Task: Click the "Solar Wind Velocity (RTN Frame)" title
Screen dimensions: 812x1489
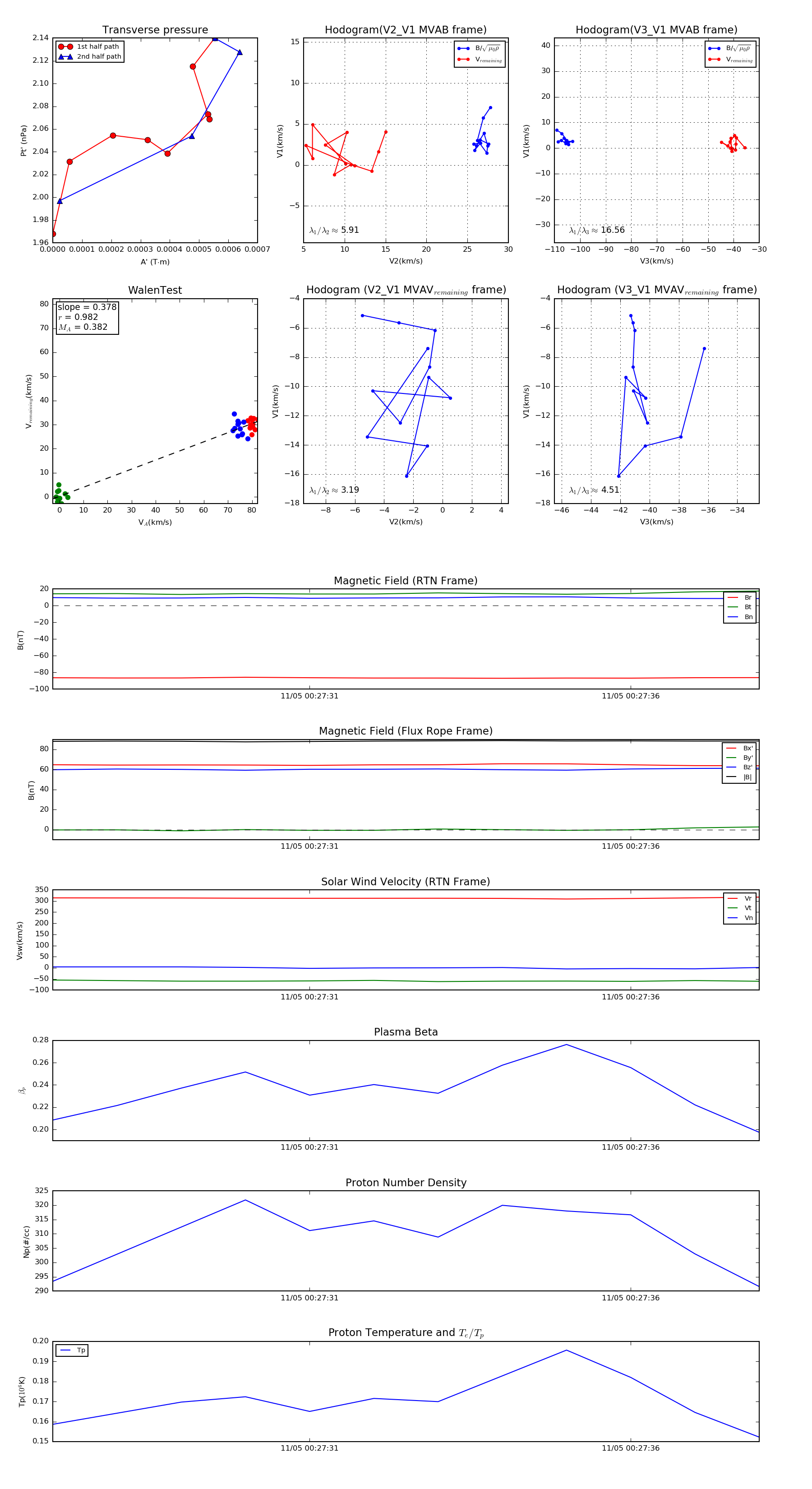Action: 406,882
